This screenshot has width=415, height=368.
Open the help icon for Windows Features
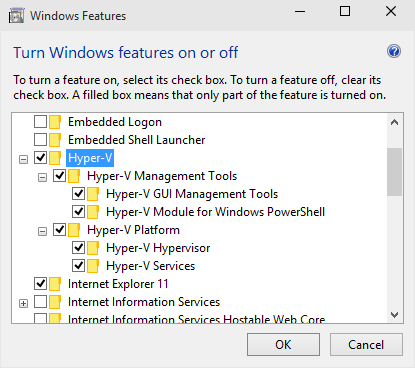[x=394, y=52]
